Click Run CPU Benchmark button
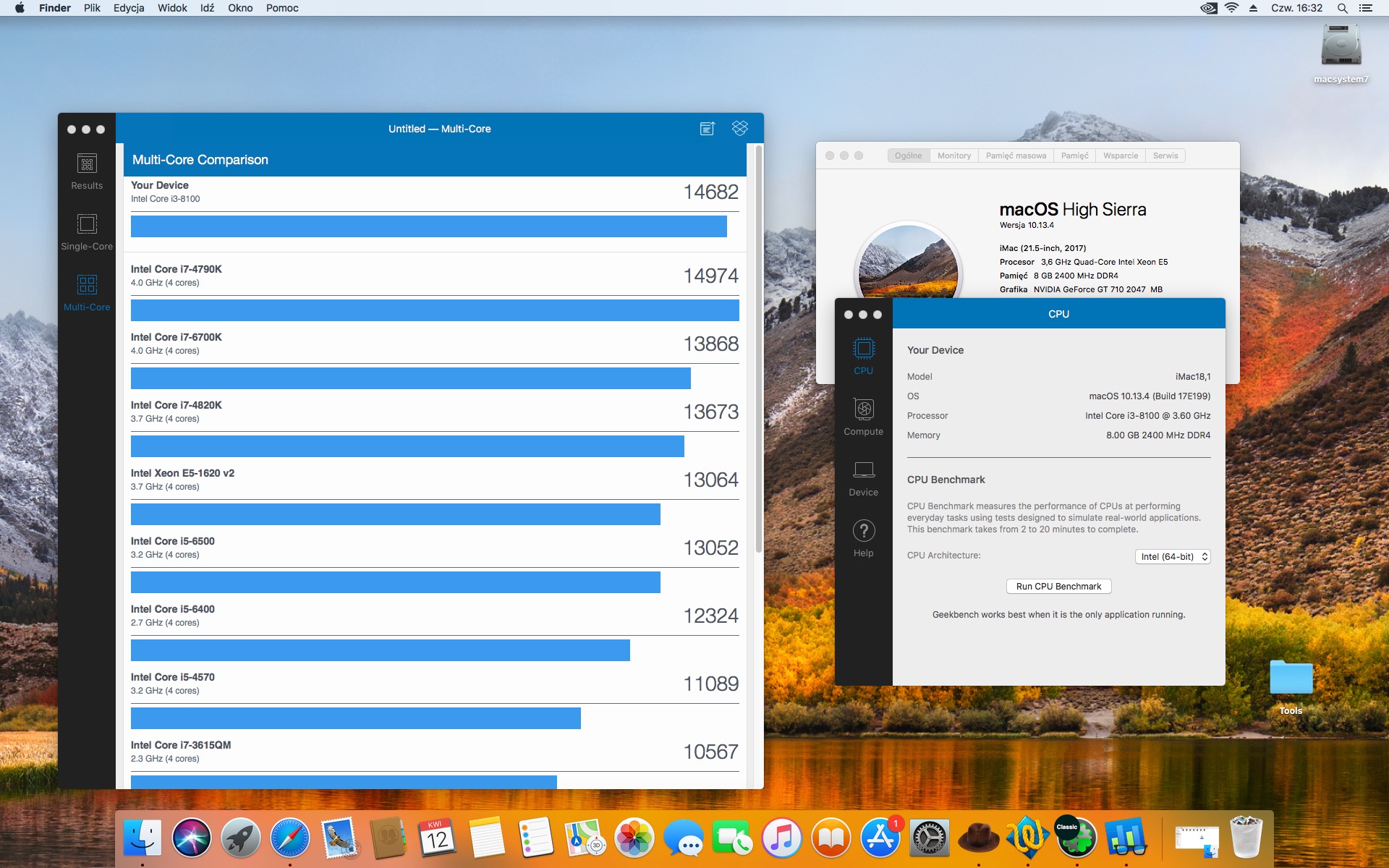The width and height of the screenshot is (1389, 868). click(x=1058, y=586)
